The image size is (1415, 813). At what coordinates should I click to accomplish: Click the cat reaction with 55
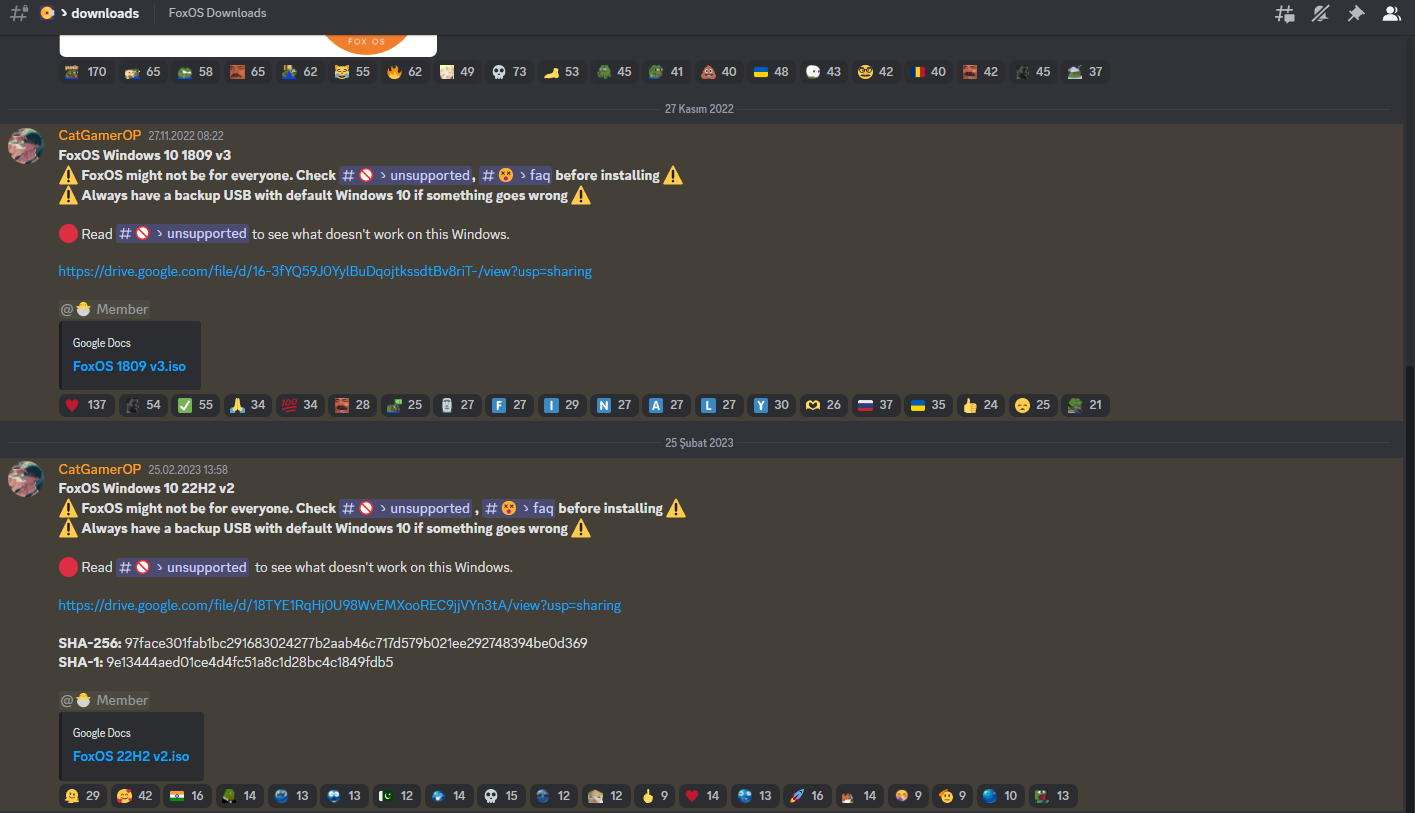(x=352, y=72)
